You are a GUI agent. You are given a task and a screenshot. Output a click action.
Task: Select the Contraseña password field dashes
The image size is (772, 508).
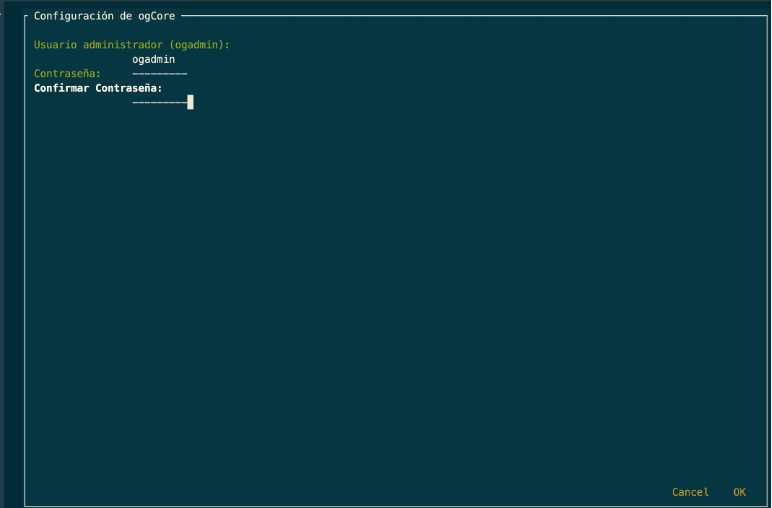(159, 74)
